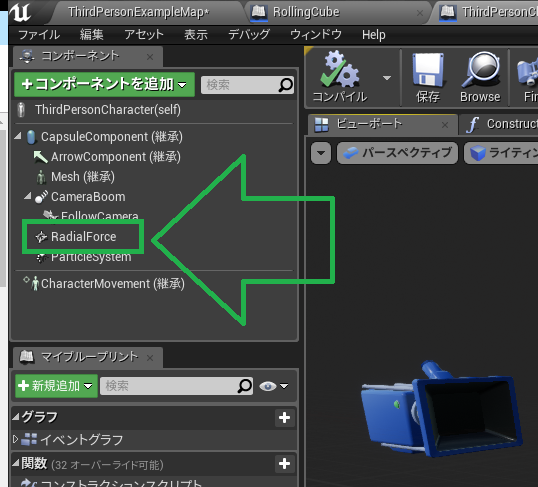Open the View menu
This screenshot has height=487, width=538.
[196, 35]
